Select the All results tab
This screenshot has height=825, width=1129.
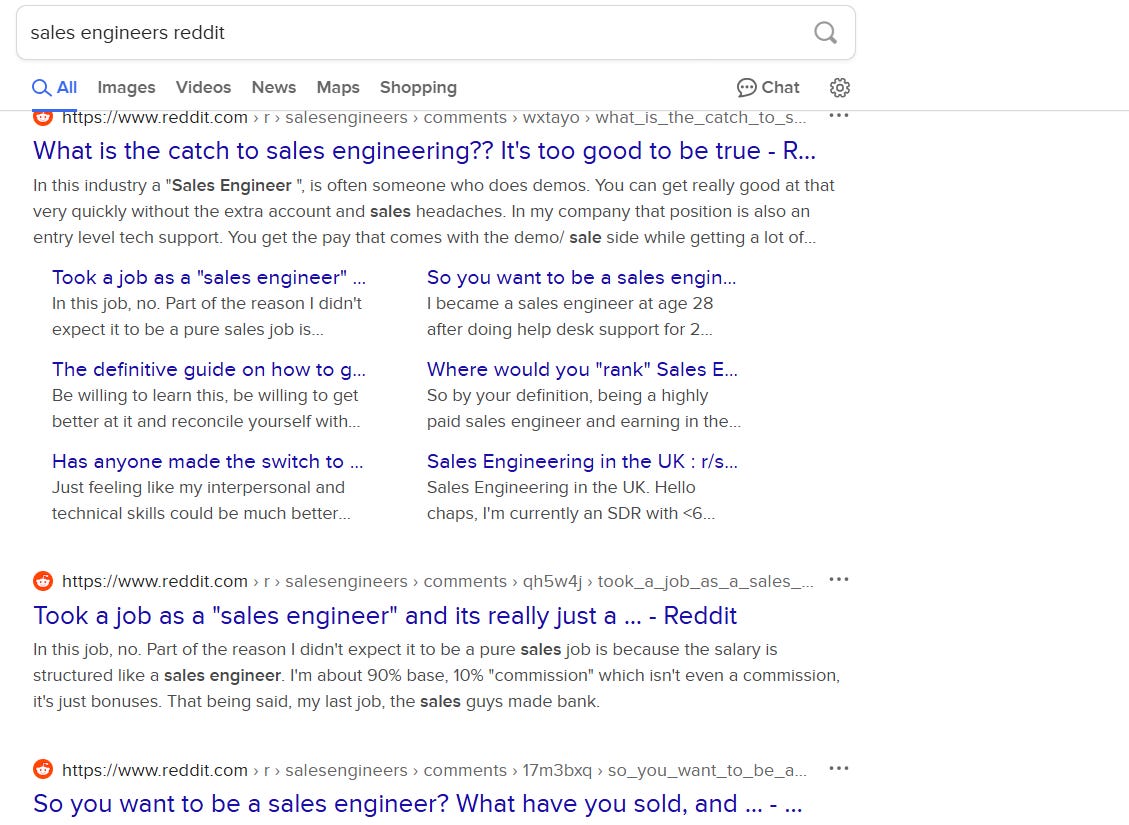coord(54,88)
